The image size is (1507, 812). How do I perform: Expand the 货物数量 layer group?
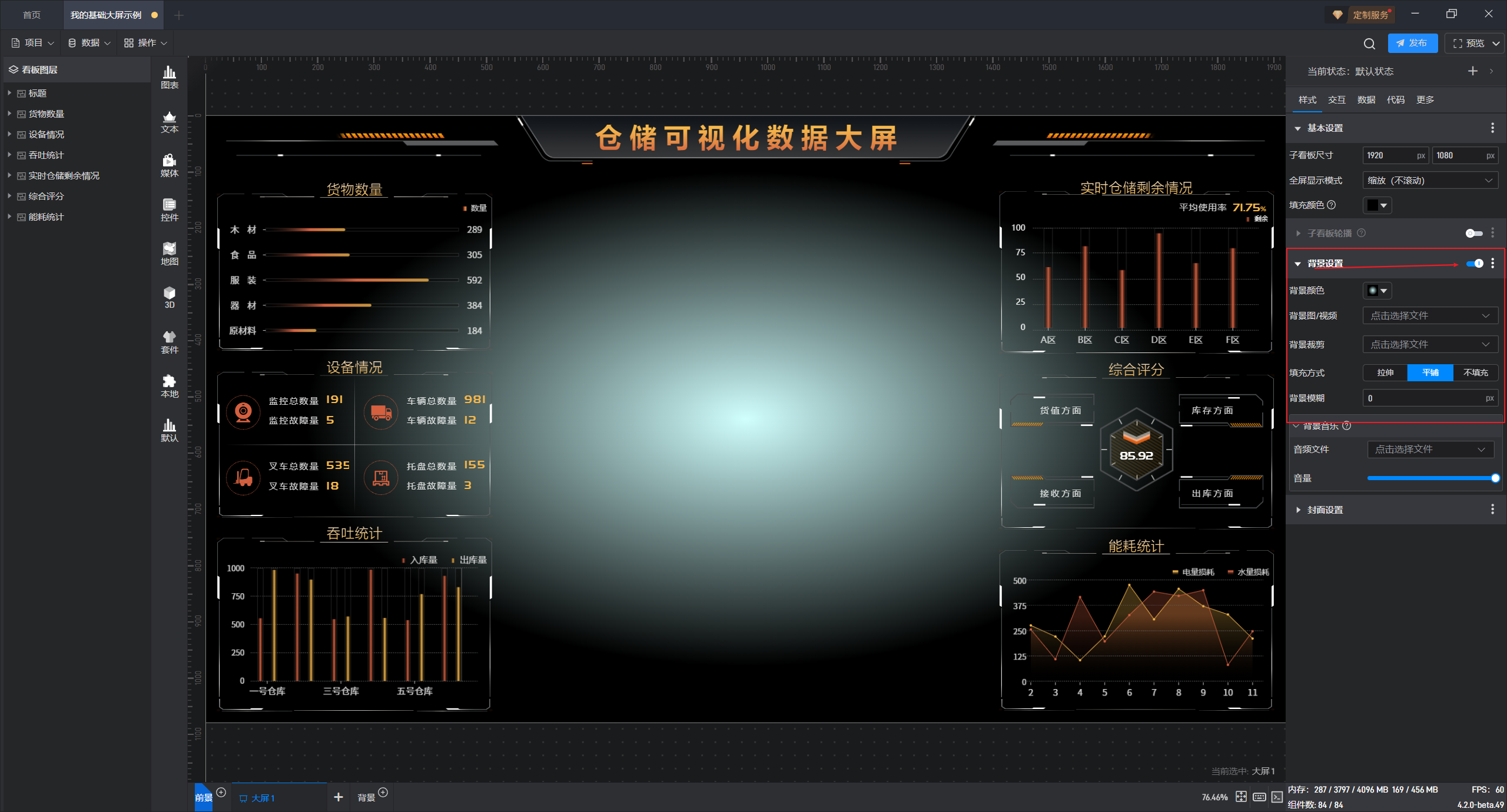click(x=9, y=114)
